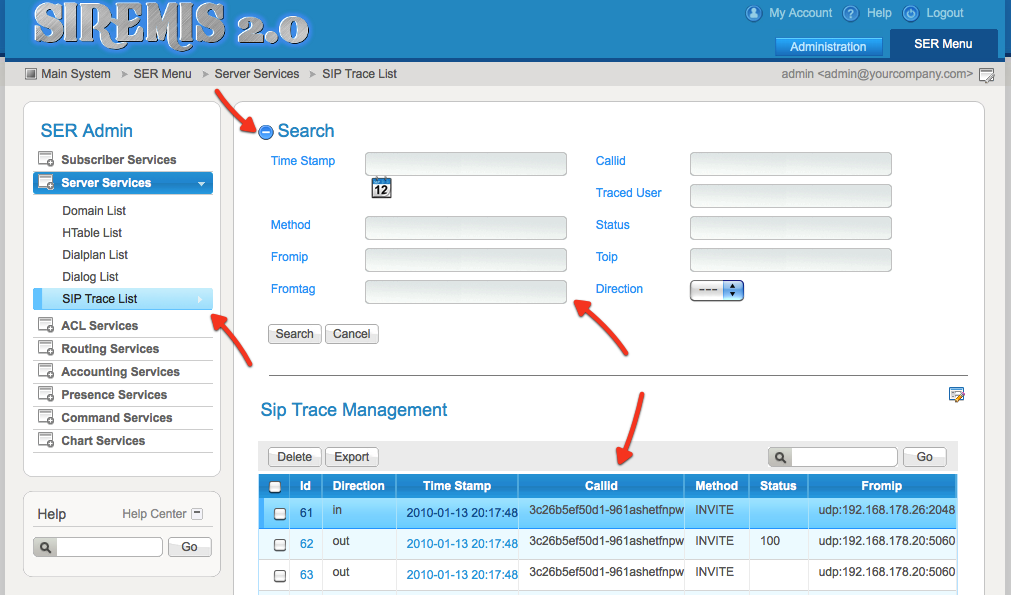Click into the Callid search field

point(790,164)
